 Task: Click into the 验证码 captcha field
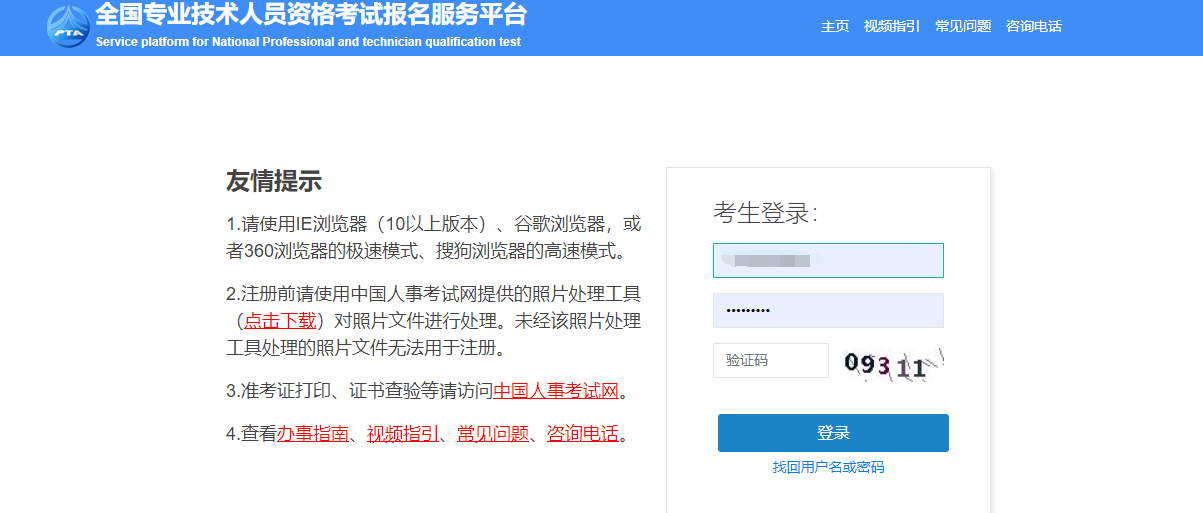point(771,360)
